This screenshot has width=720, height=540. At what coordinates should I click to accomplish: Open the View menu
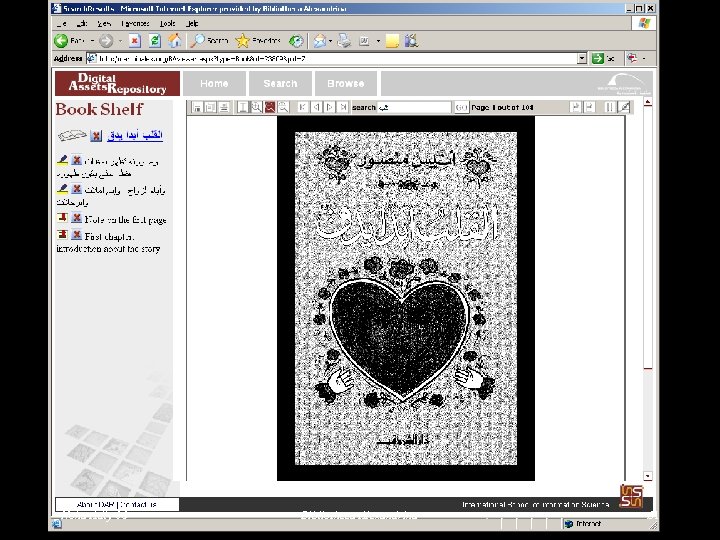point(104,23)
